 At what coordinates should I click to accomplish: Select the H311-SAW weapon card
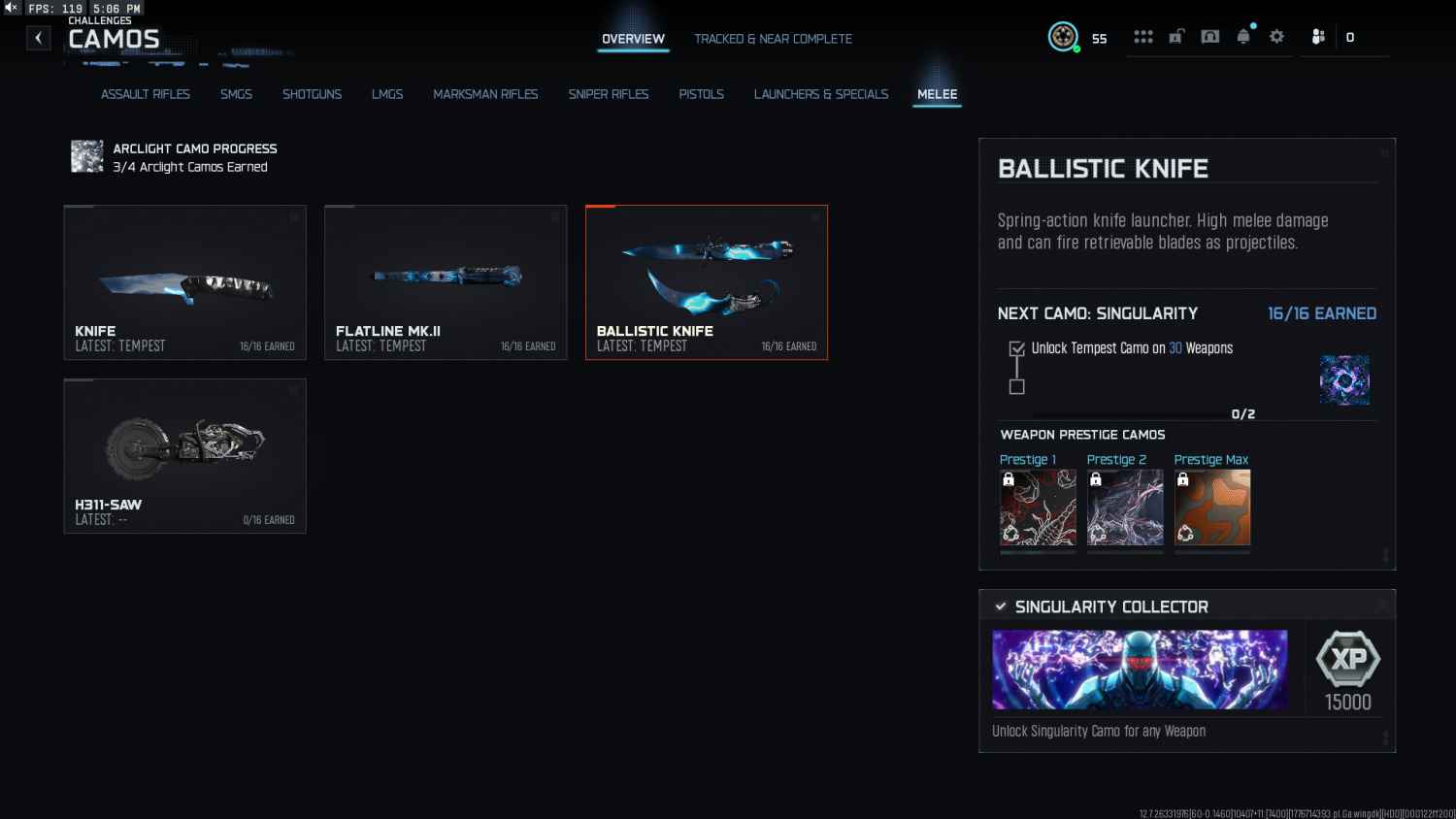184,456
